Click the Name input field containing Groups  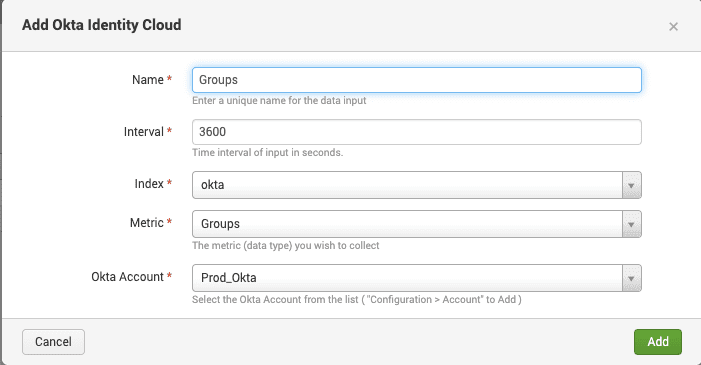417,80
